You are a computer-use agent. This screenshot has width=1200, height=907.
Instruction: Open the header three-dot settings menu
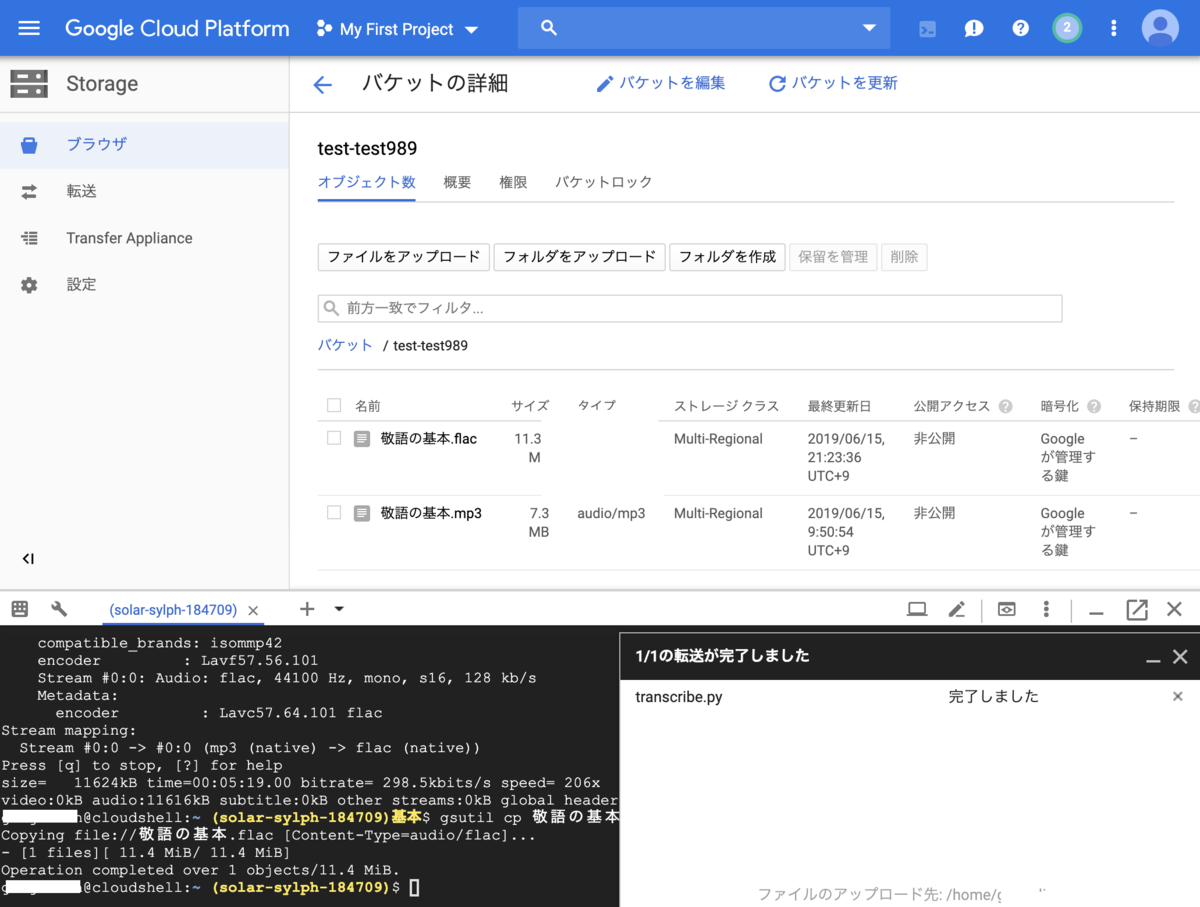coord(1113,28)
